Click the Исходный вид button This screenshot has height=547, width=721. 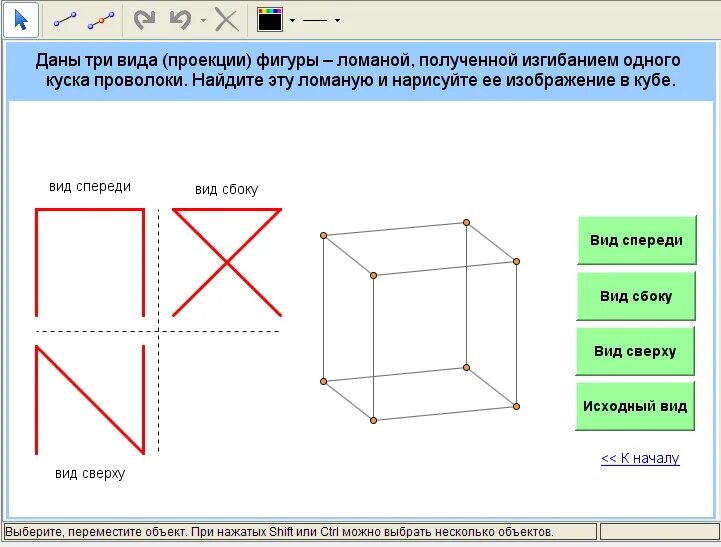point(635,406)
